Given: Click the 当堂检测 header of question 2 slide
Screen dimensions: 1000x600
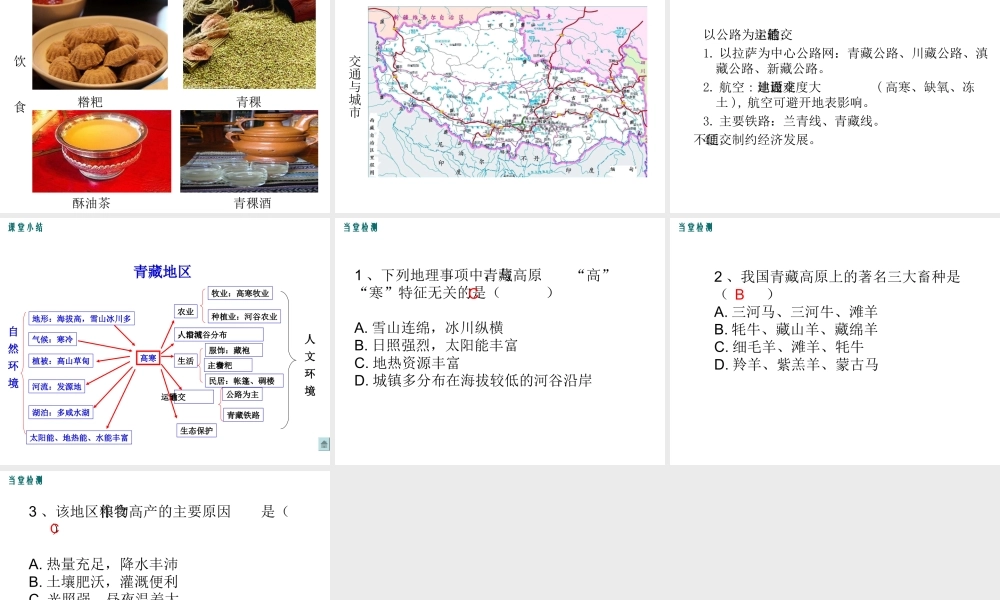Looking at the screenshot, I should (695, 227).
